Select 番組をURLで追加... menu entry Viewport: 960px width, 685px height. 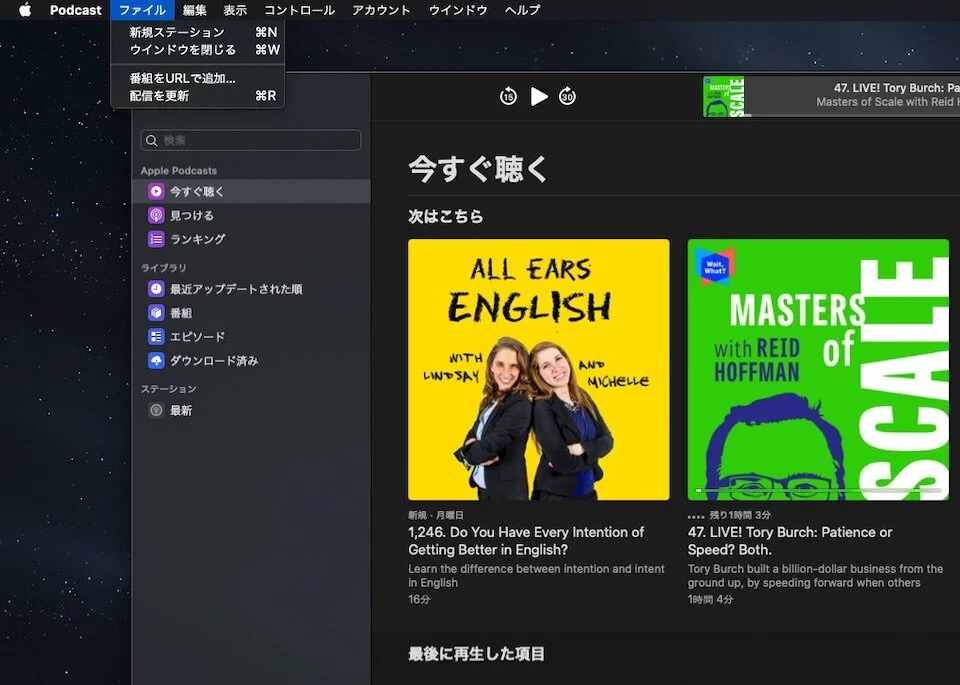click(198, 78)
